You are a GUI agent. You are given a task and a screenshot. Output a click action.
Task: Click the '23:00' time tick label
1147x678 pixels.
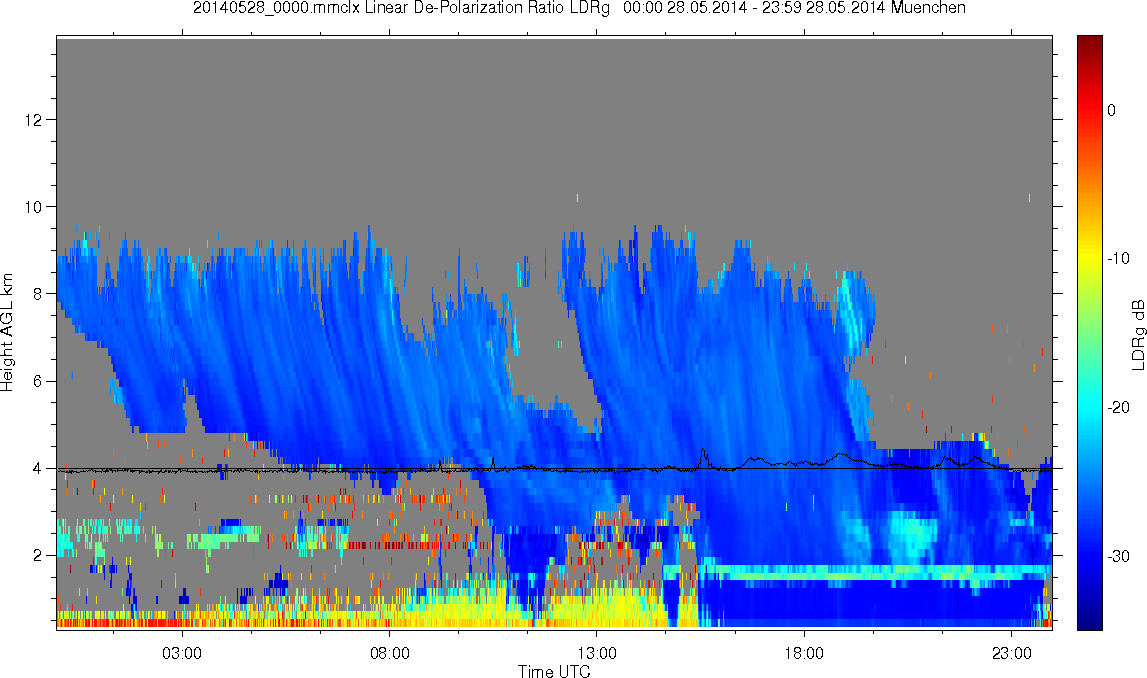coord(1012,653)
